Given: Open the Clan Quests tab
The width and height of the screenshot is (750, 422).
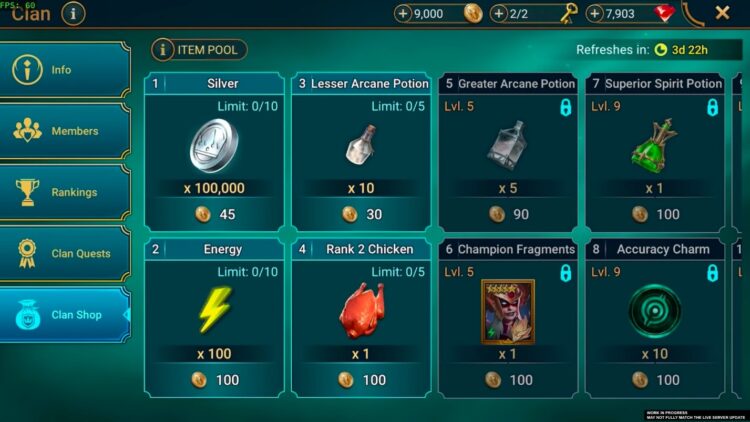Looking at the screenshot, I should click(x=65, y=253).
